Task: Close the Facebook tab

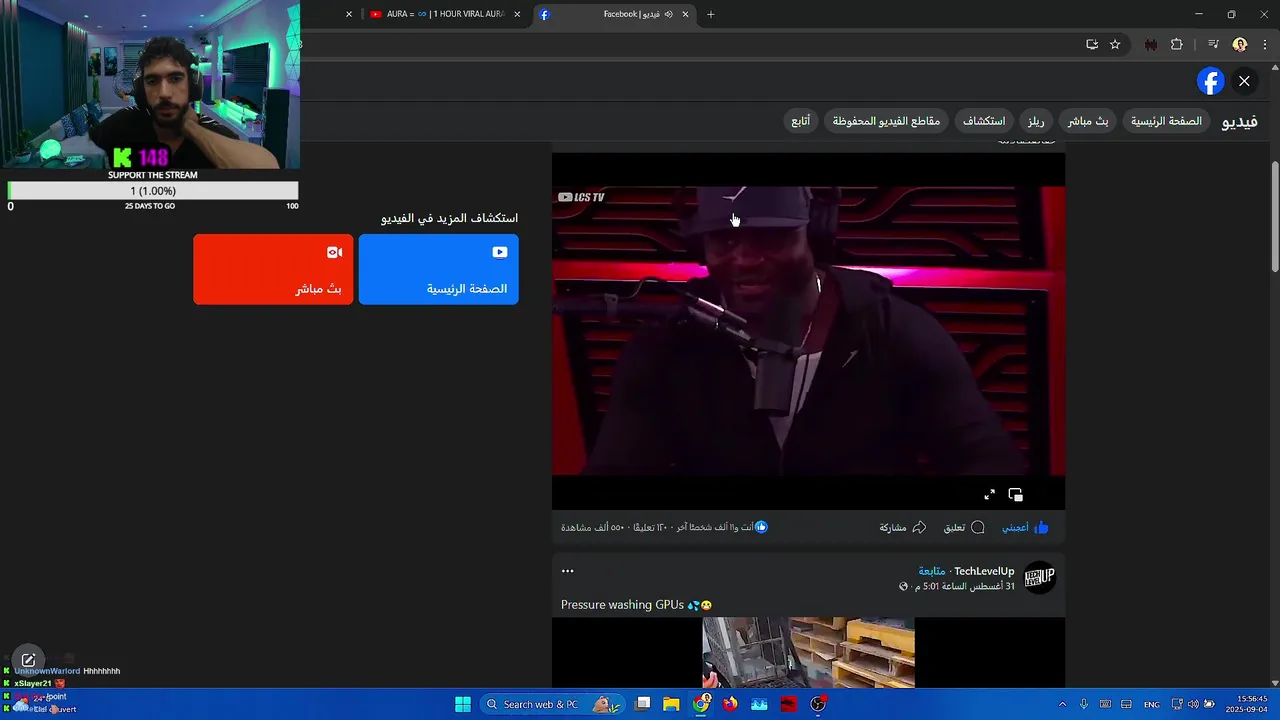Action: tap(685, 14)
